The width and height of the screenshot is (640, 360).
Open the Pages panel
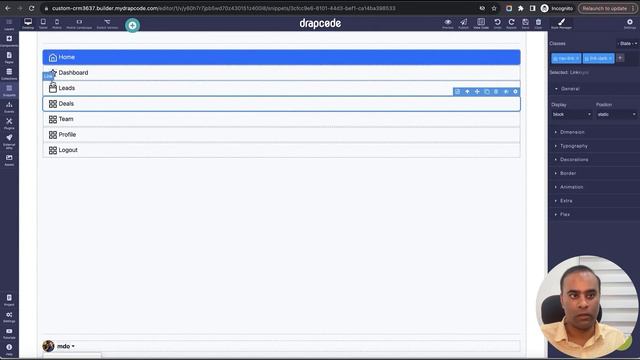coord(9,57)
